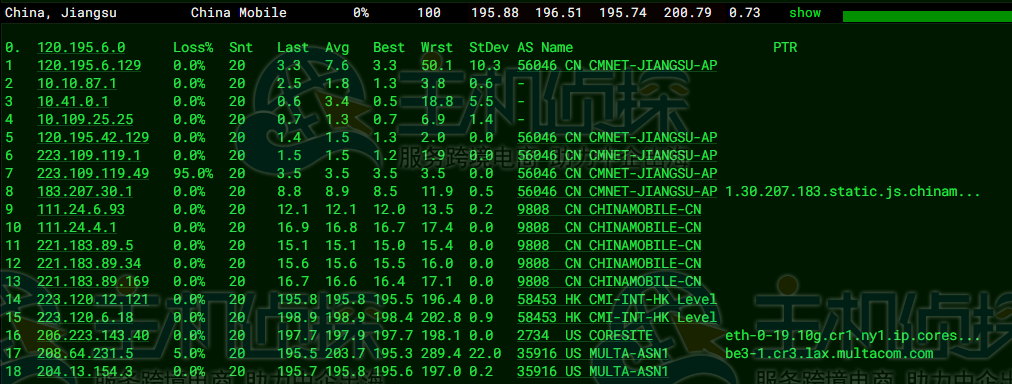Select hop address 10.41.0.1
Image resolution: width=1012 pixels, height=384 pixels.
73,101
